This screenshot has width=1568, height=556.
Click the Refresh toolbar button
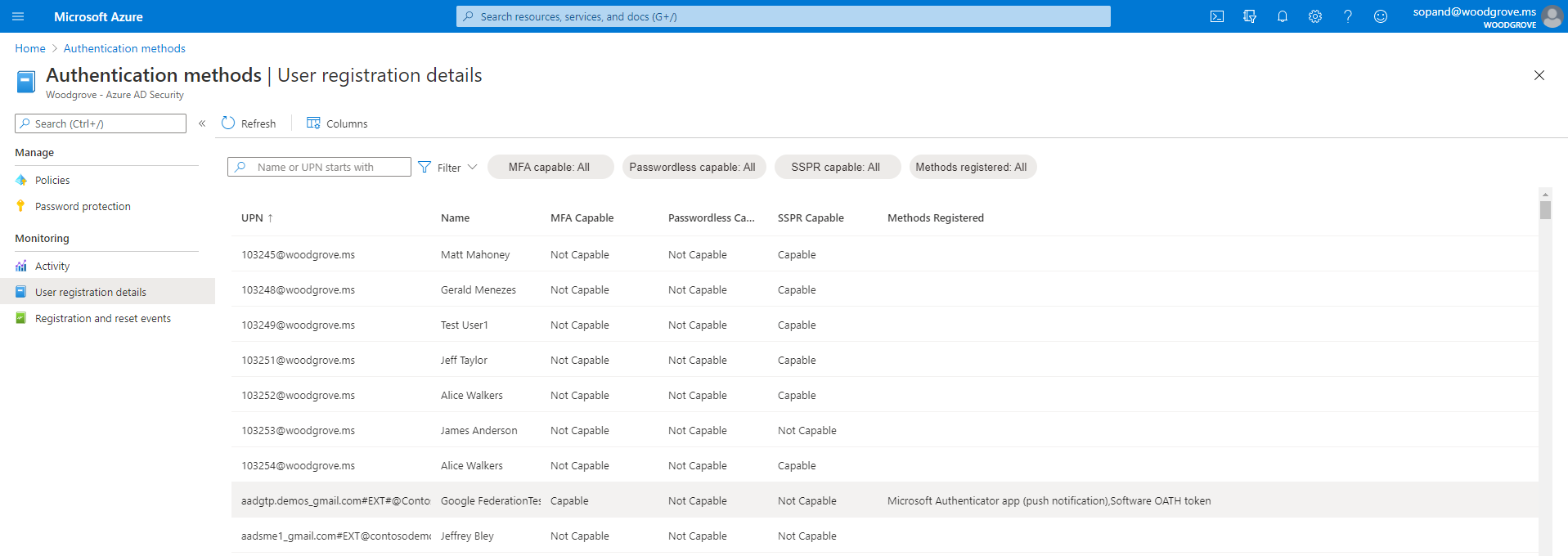(x=249, y=123)
